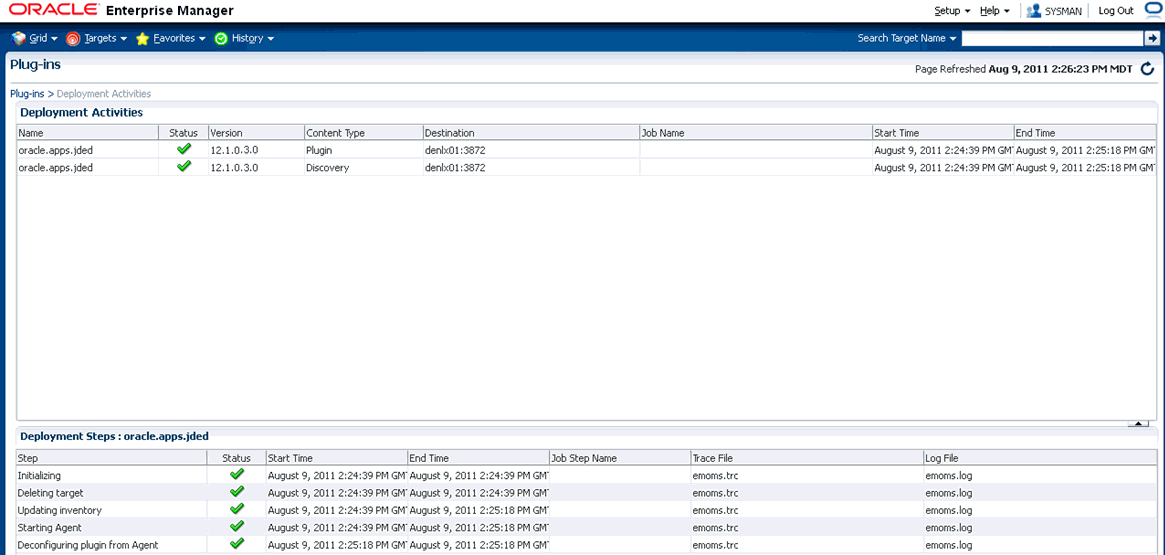The height and width of the screenshot is (555, 1165).
Task: Click green check status for Plugin row
Action: point(183,149)
